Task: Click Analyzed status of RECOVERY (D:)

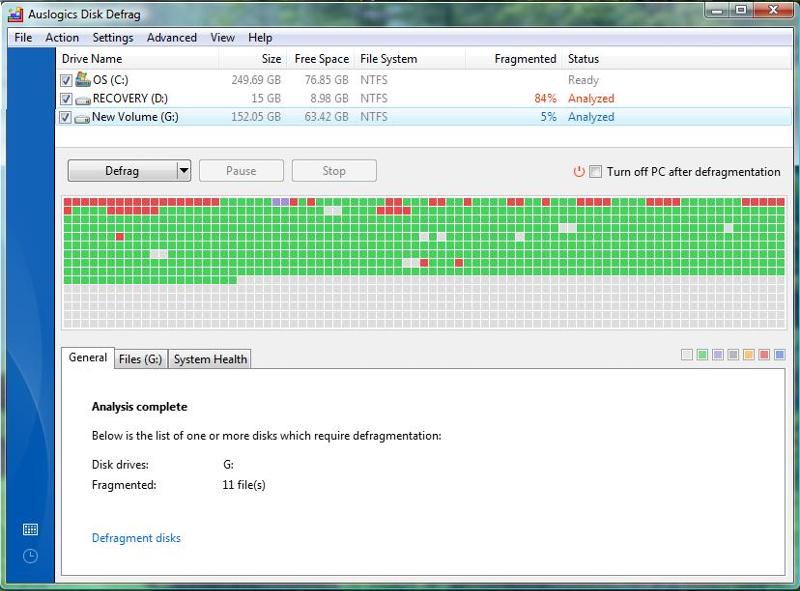Action: [x=591, y=98]
